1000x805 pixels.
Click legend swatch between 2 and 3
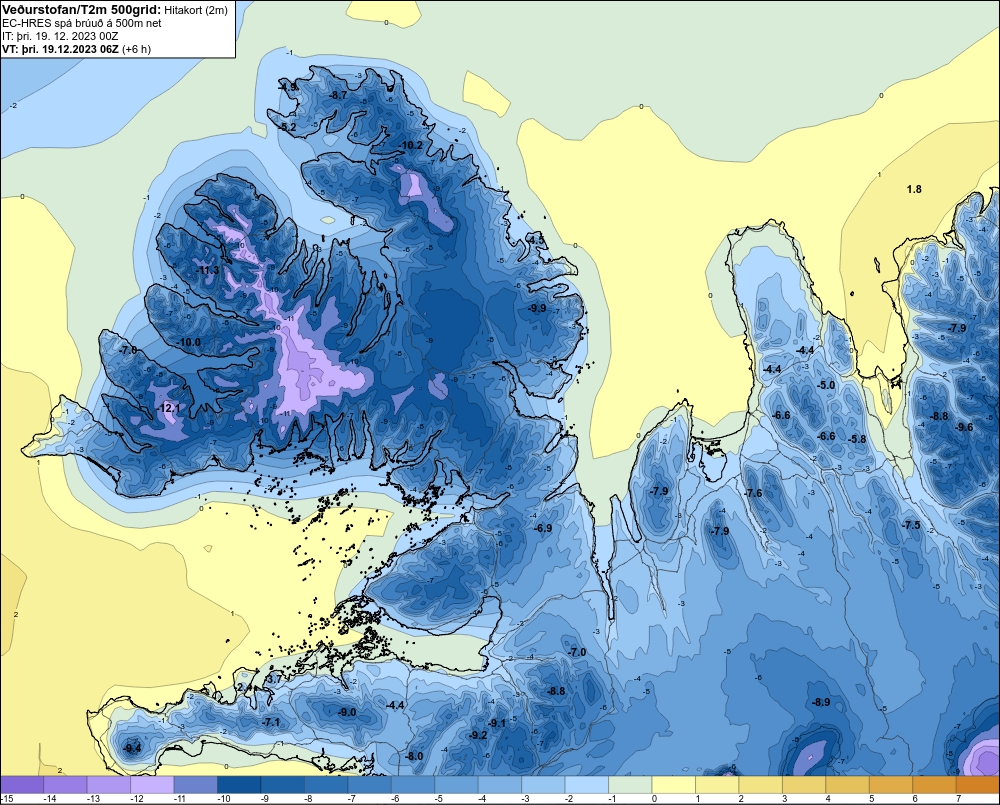(761, 785)
